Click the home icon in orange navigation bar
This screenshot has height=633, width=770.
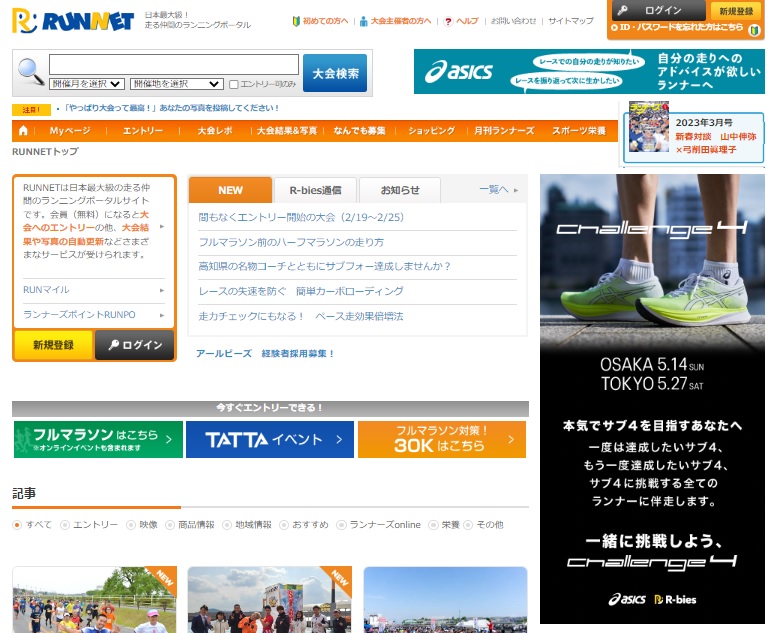[23, 131]
